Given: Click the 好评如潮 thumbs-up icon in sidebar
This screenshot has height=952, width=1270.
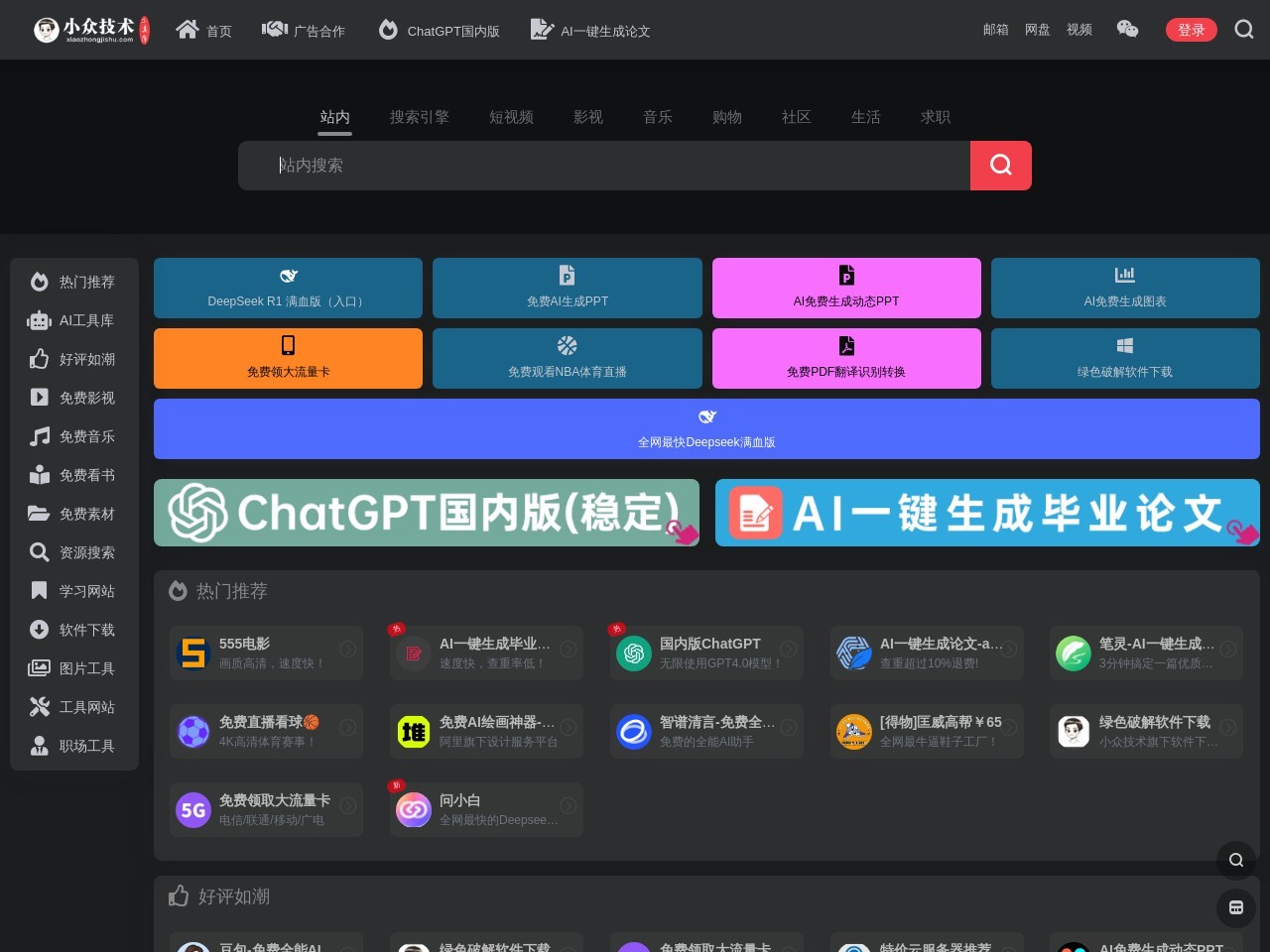Looking at the screenshot, I should [x=39, y=359].
